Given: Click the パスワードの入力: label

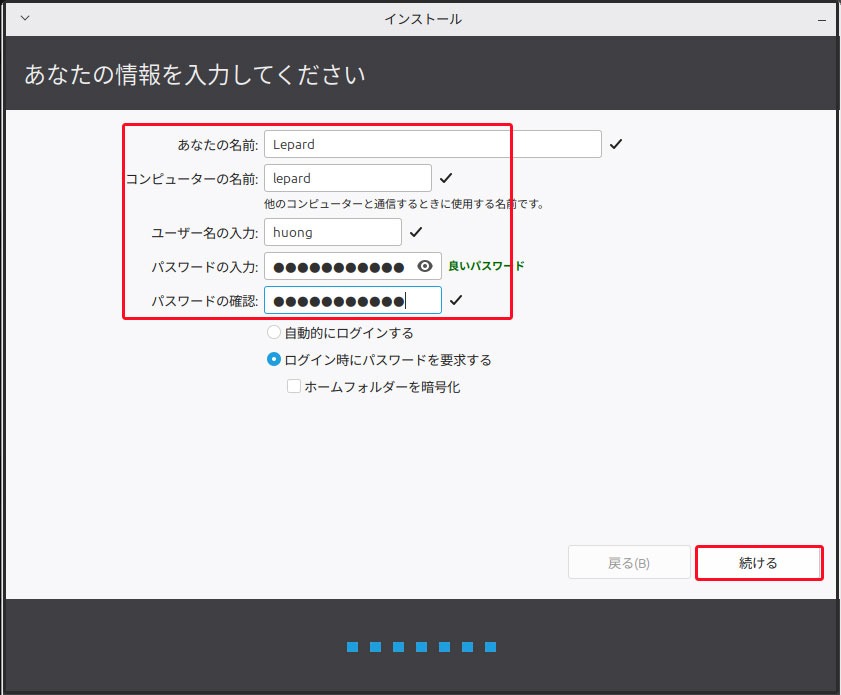Looking at the screenshot, I should (205, 267).
